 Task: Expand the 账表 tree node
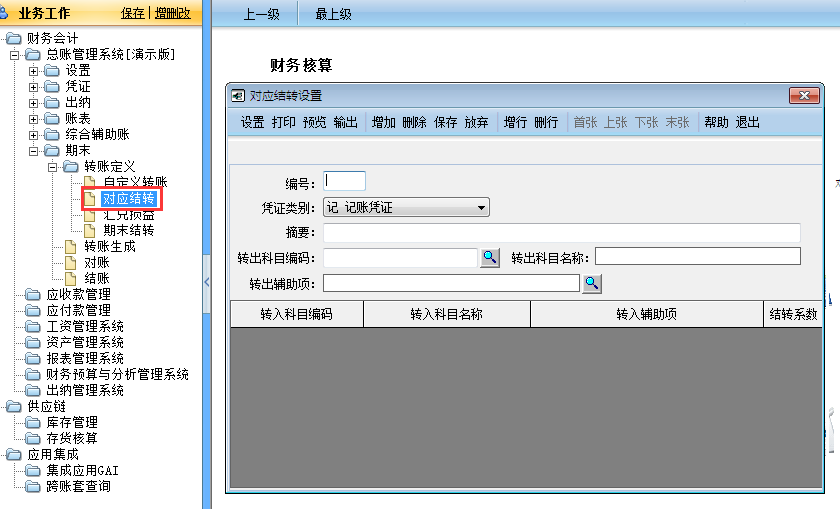click(33, 118)
